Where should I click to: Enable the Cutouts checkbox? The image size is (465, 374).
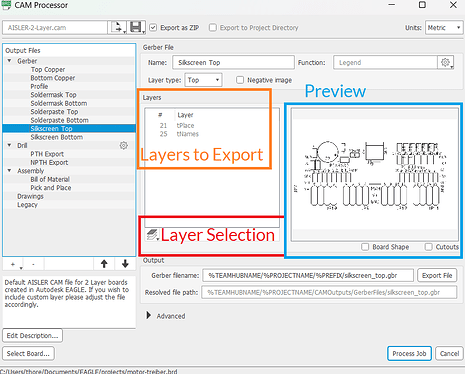tap(429, 247)
